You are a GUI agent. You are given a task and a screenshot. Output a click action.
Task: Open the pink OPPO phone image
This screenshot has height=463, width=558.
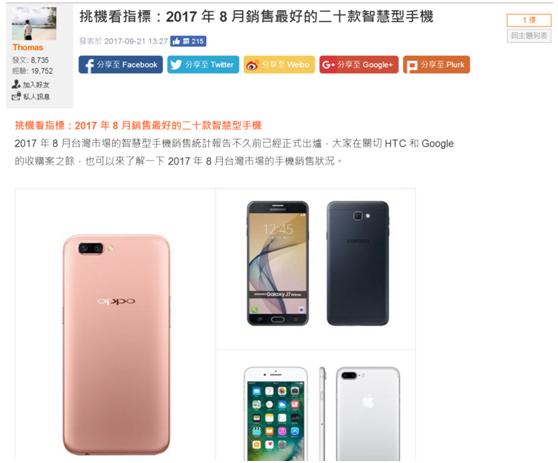tap(116, 344)
